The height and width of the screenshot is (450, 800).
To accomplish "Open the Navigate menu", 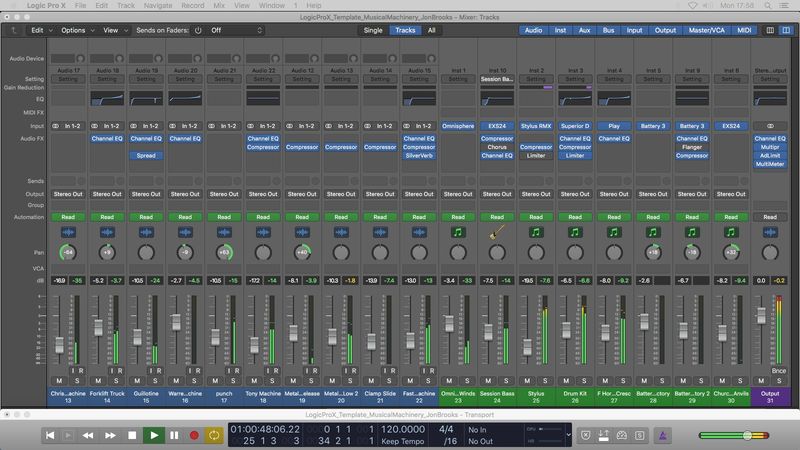I will [158, 6].
